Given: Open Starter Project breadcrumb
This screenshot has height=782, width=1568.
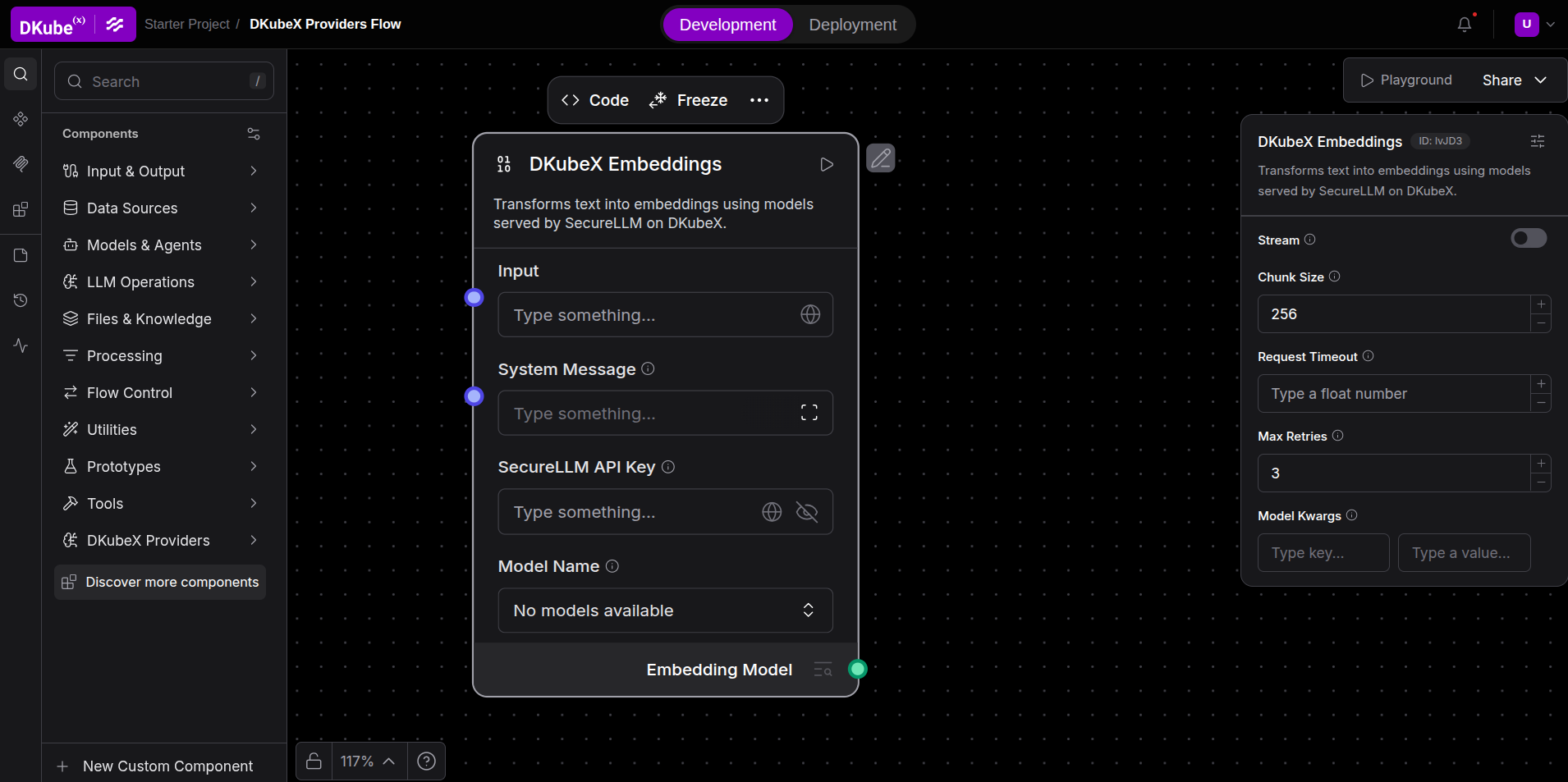Looking at the screenshot, I should 187,25.
